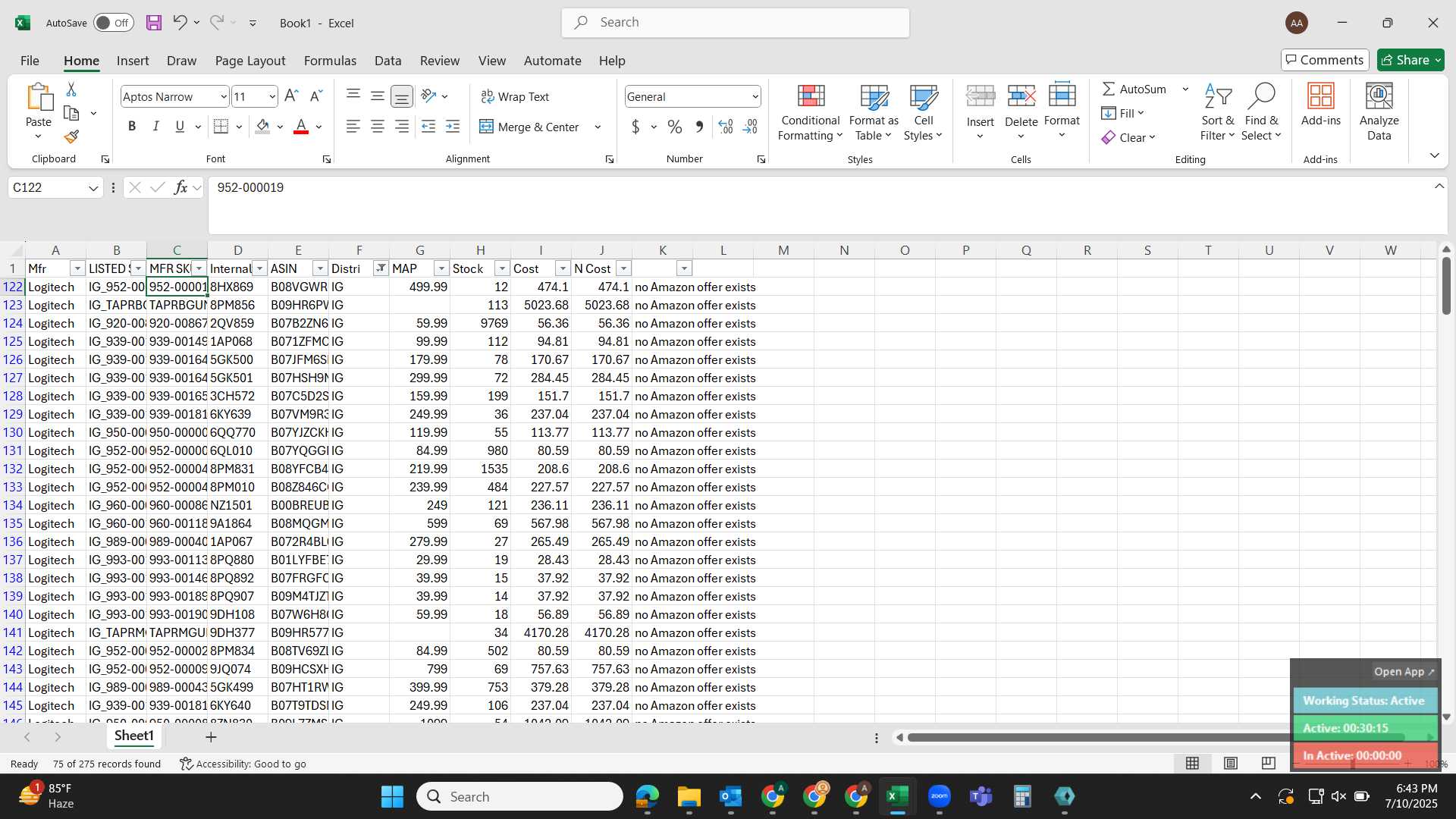Apply Percent Style format
Screen dimensions: 1456x819
click(674, 127)
